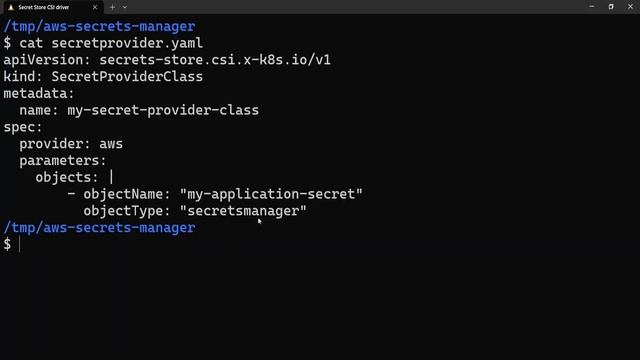
Task: Click the 'cat secretprovider.yaml' command text
Action: (x=111, y=43)
